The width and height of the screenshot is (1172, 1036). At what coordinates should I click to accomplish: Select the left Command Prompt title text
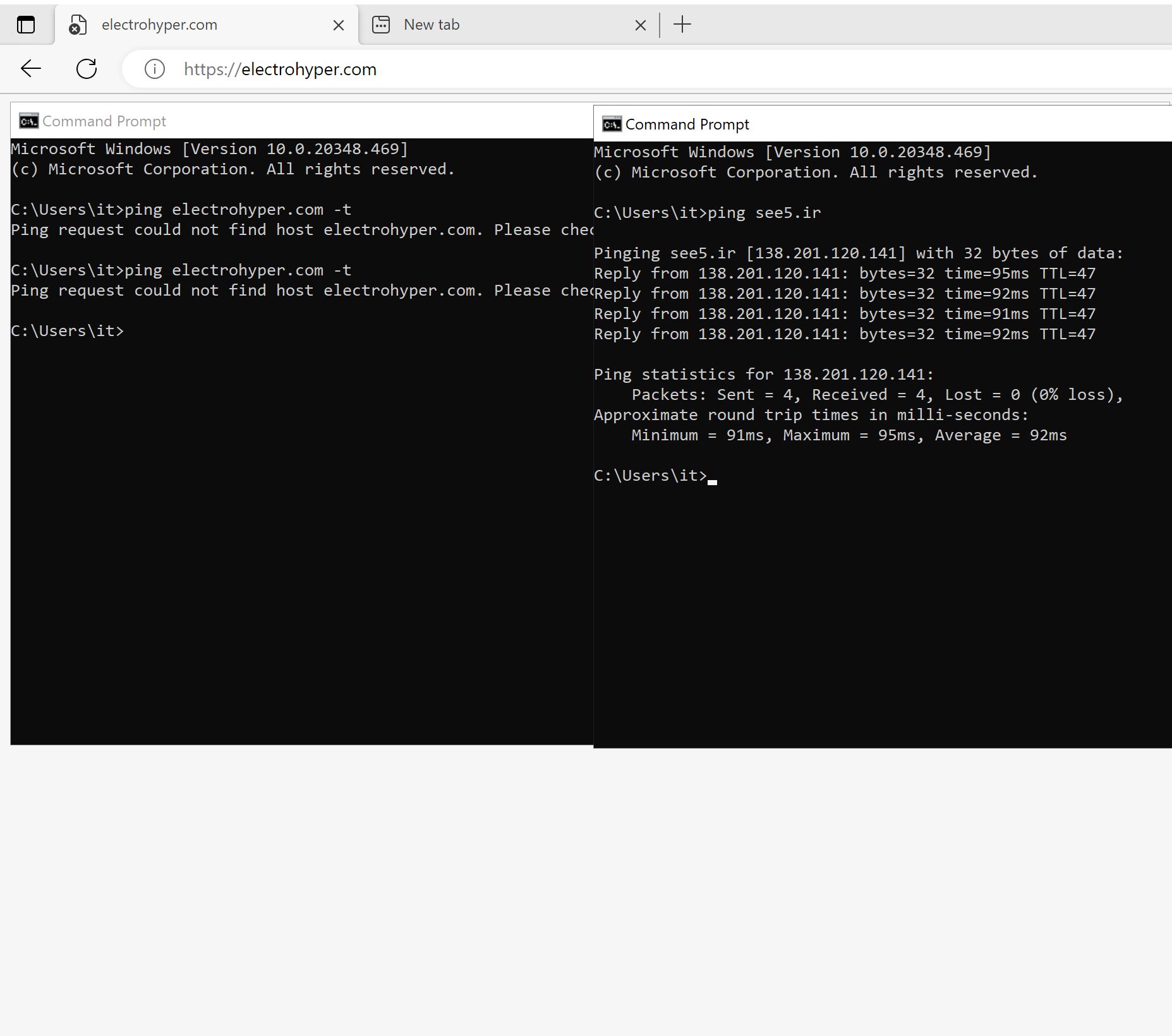point(104,121)
